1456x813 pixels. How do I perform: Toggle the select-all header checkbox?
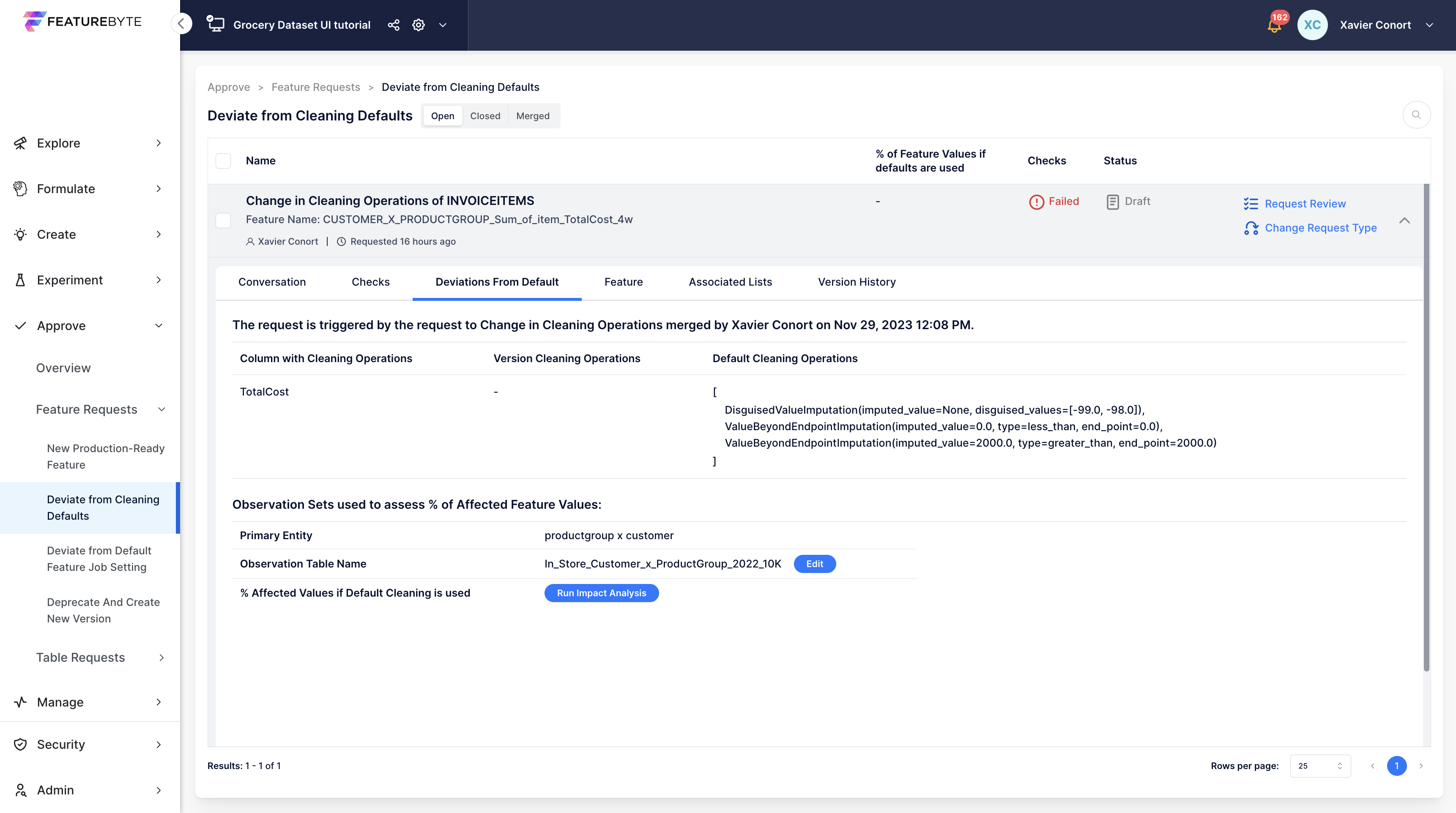pyautogui.click(x=223, y=161)
